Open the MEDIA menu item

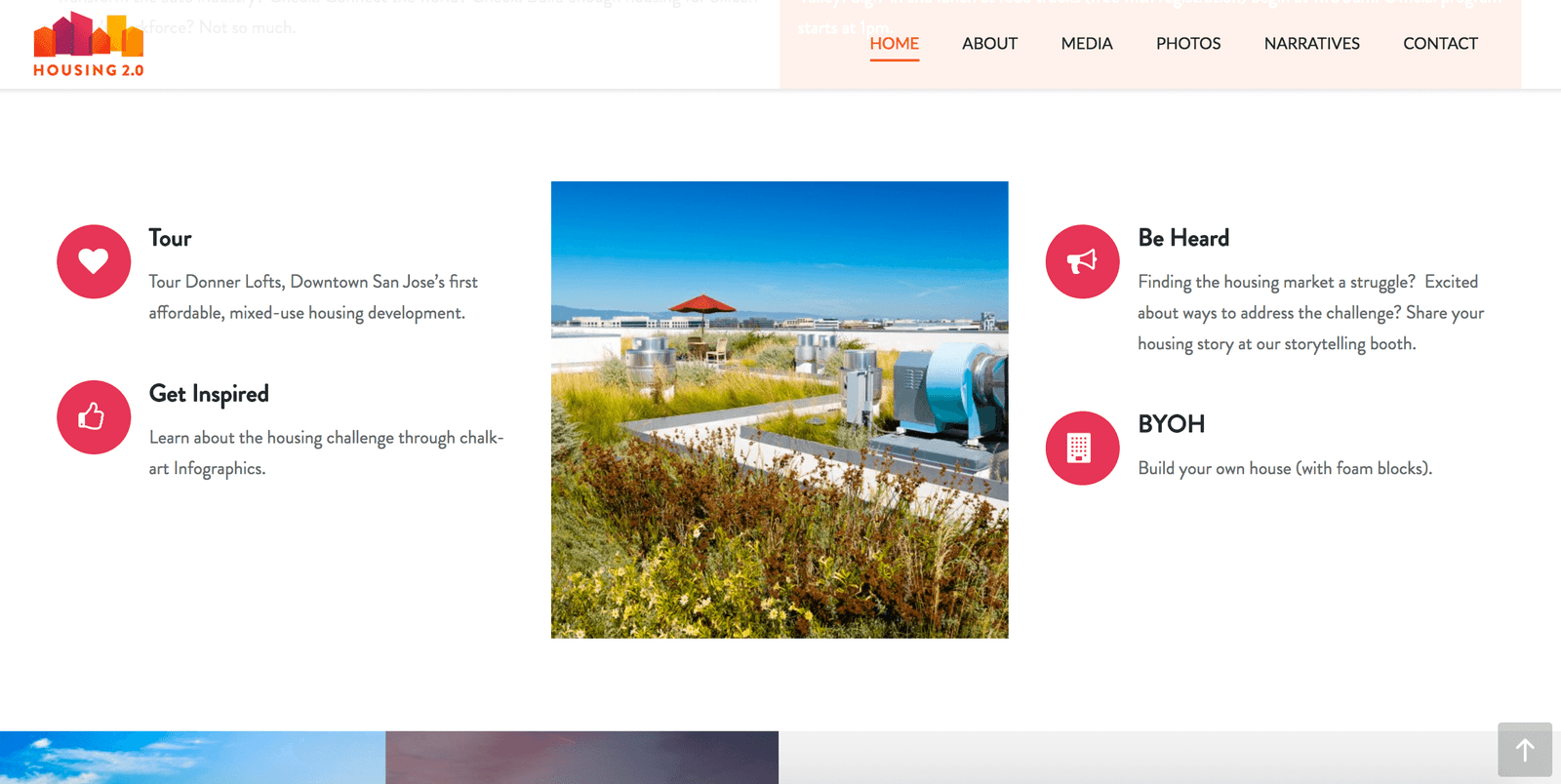pos(1087,44)
